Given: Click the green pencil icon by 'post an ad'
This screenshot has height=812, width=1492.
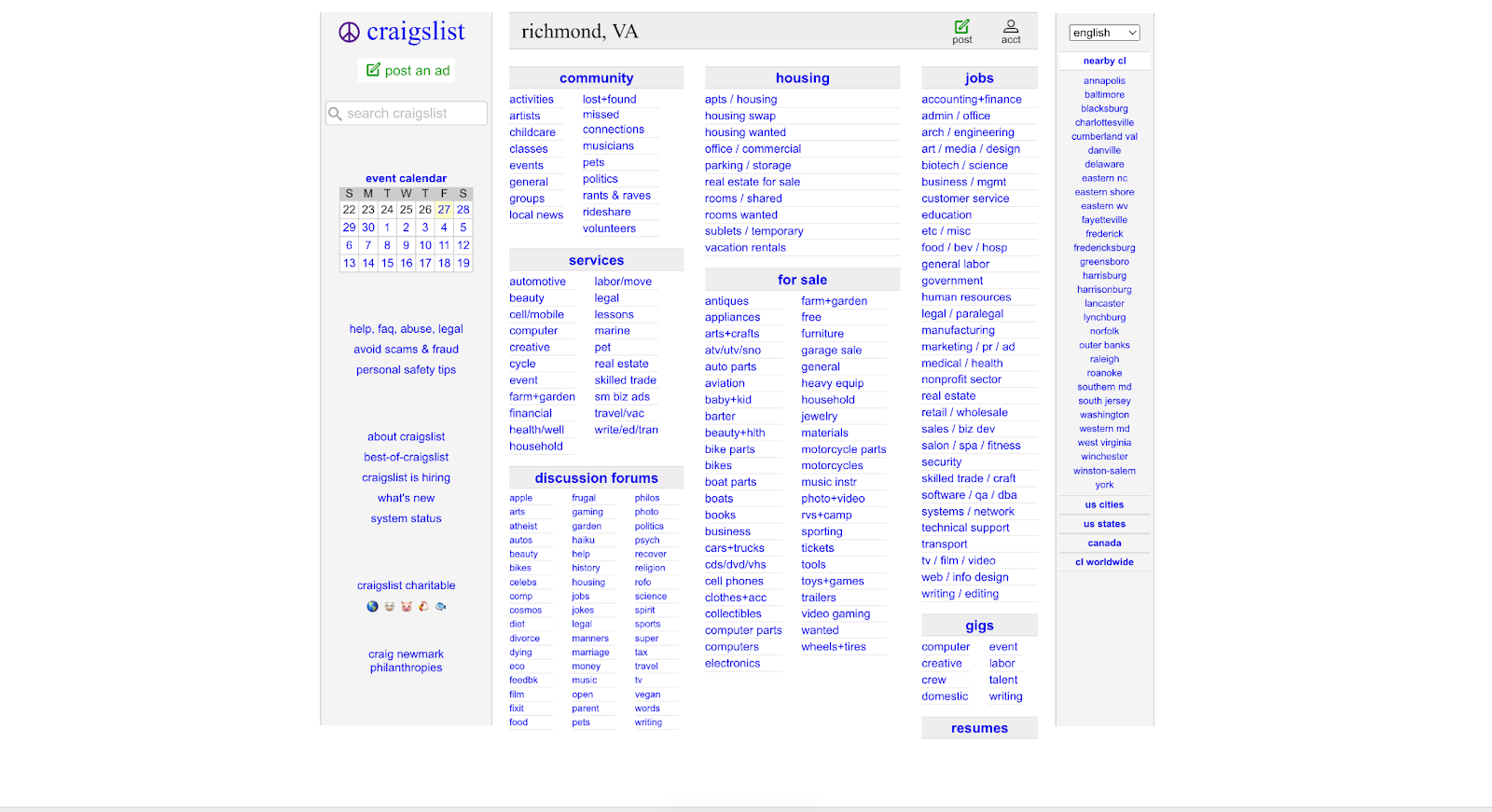Looking at the screenshot, I should [373, 70].
